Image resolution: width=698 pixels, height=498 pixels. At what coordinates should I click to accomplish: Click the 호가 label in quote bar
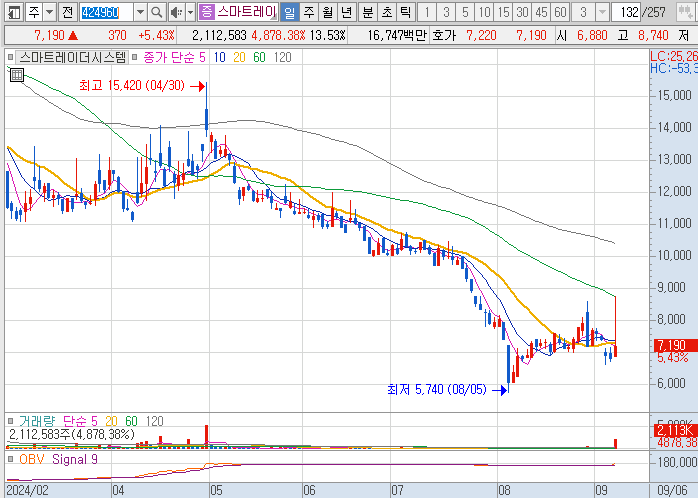(x=444, y=35)
